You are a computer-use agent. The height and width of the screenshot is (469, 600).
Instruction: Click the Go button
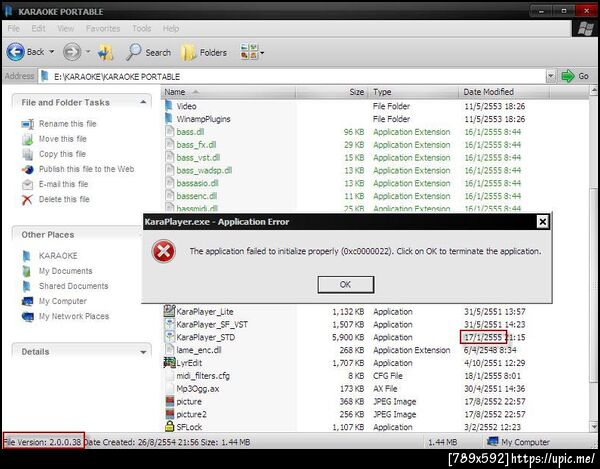click(x=576, y=76)
